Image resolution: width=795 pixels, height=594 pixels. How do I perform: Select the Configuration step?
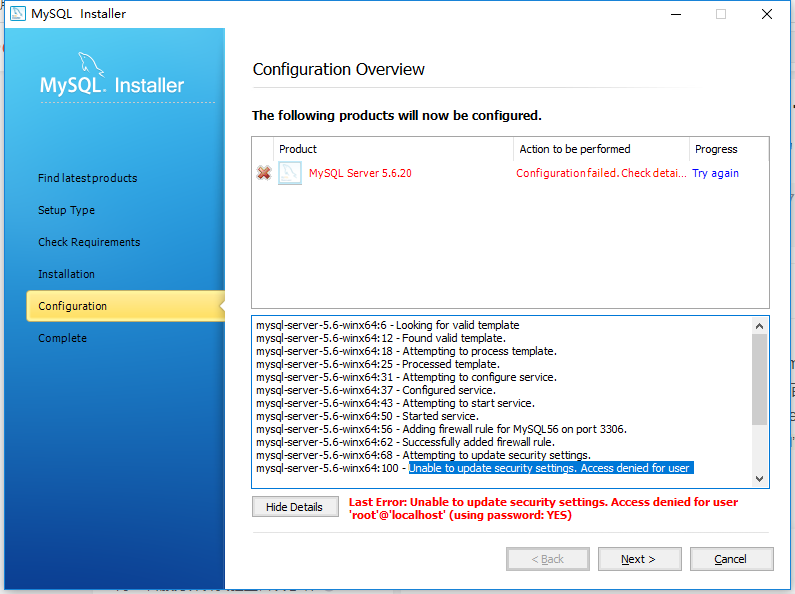pyautogui.click(x=125, y=306)
